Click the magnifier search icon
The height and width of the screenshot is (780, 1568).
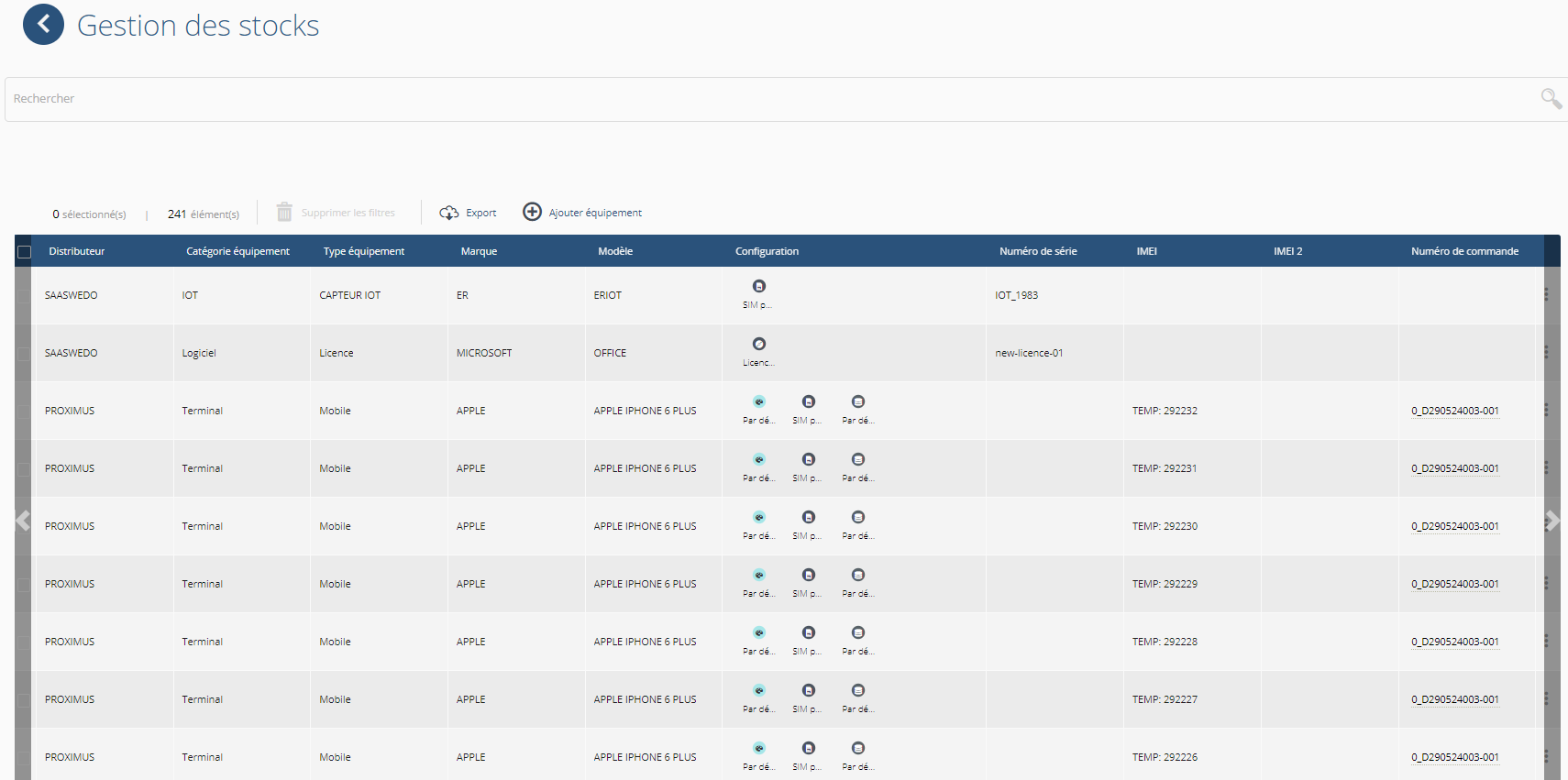(x=1551, y=98)
